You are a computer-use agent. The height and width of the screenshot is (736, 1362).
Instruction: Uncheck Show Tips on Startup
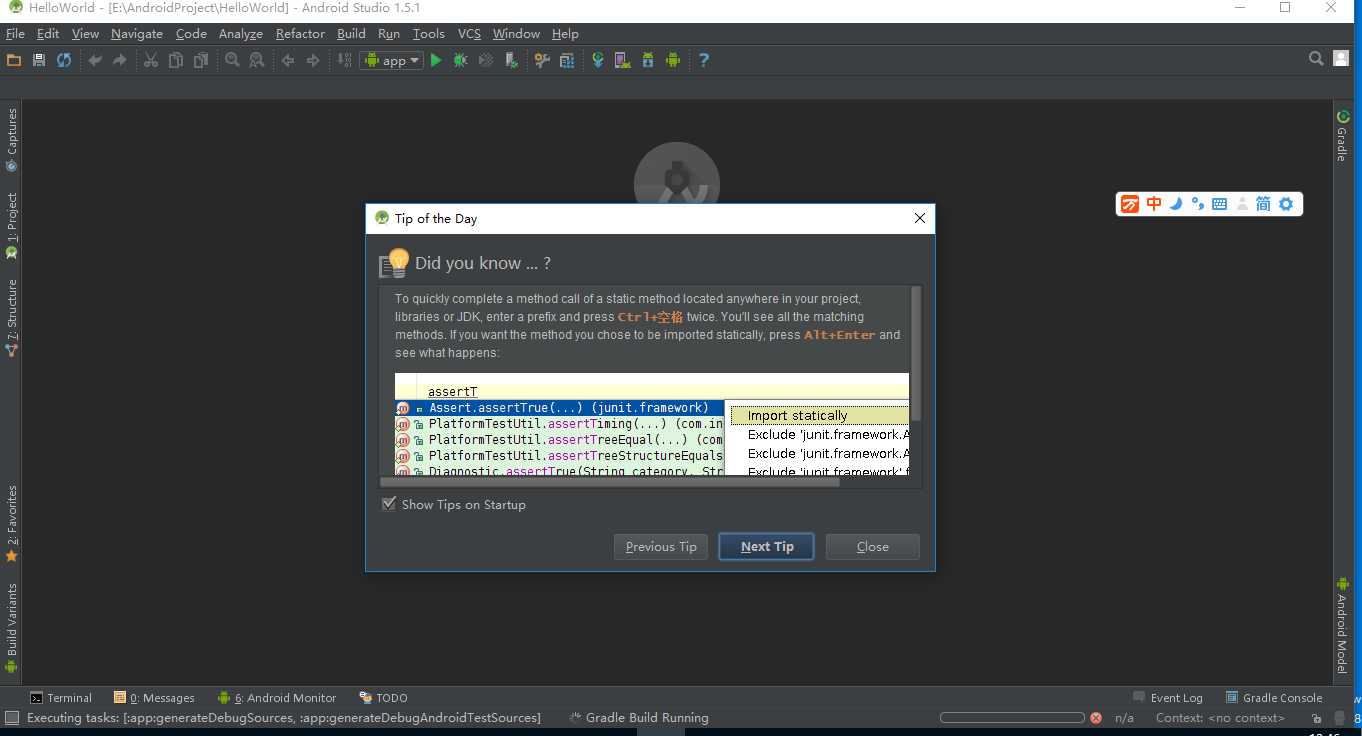pyautogui.click(x=389, y=504)
